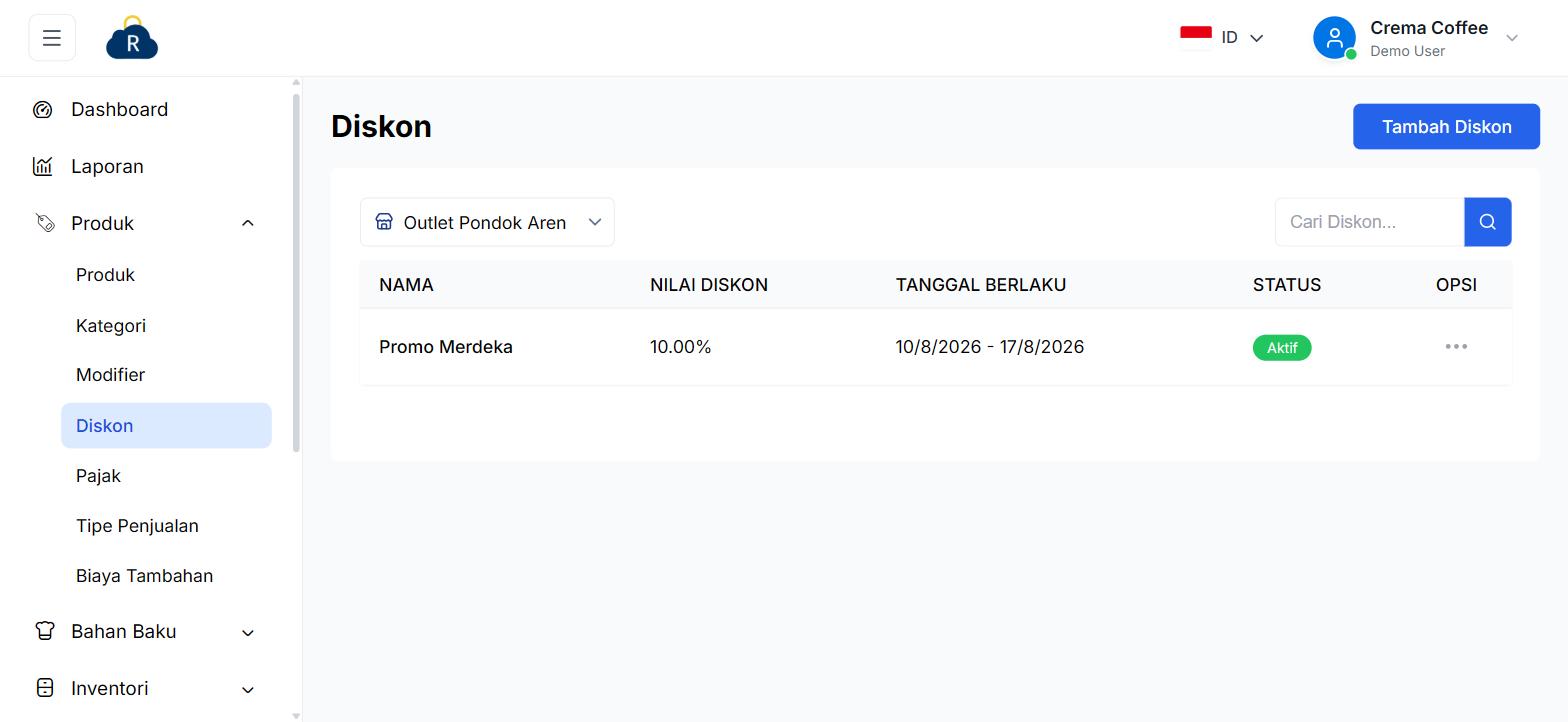Click the NAMA column header
The image size is (1568, 722).
point(406,285)
